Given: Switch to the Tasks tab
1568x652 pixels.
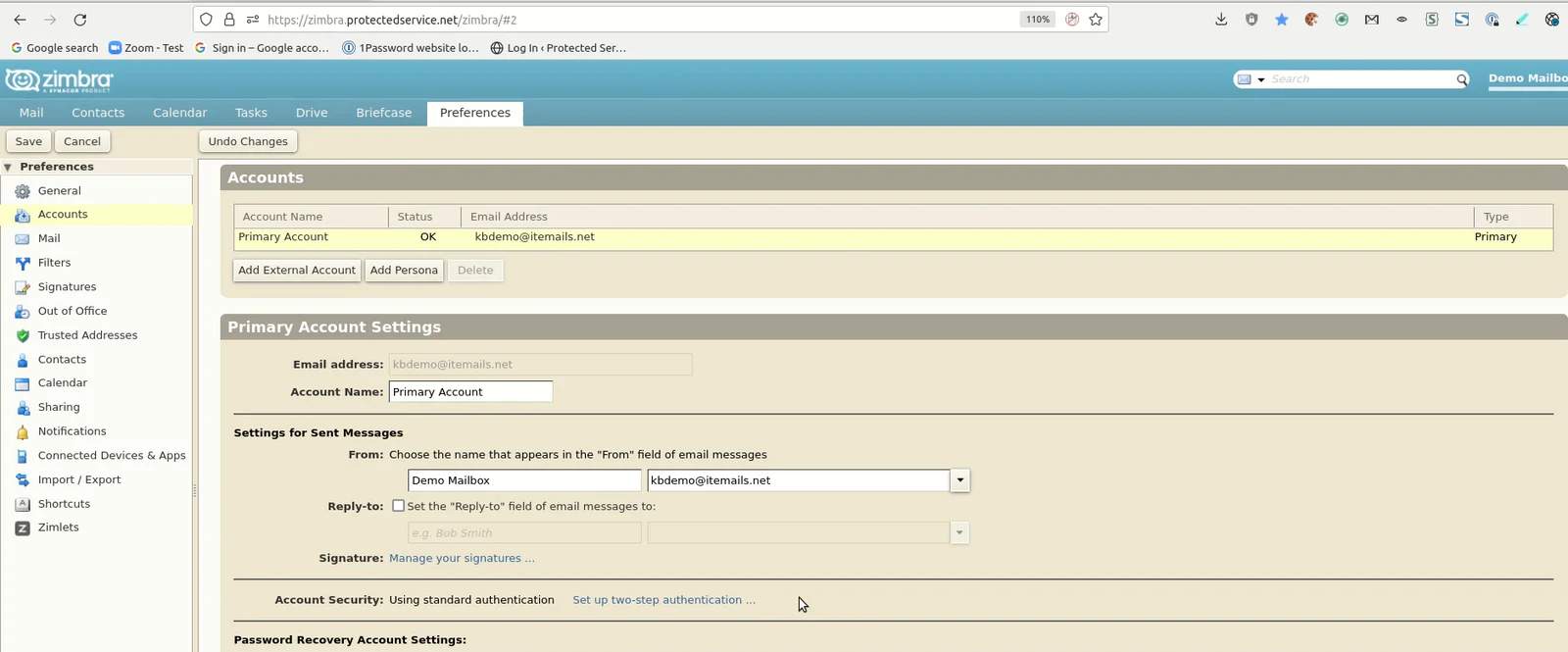Looking at the screenshot, I should pos(251,113).
